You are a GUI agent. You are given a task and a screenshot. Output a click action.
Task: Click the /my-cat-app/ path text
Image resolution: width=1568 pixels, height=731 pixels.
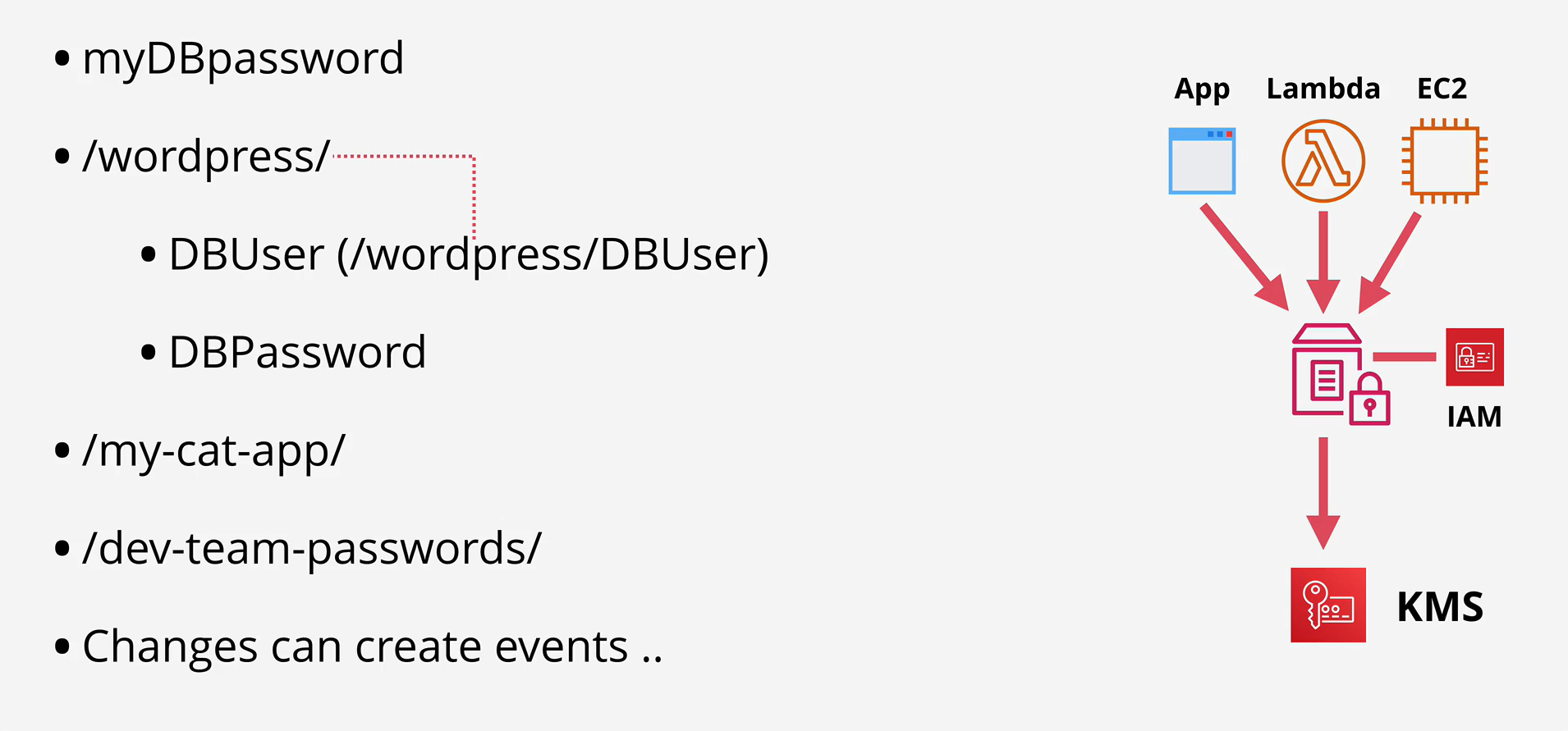click(x=213, y=451)
